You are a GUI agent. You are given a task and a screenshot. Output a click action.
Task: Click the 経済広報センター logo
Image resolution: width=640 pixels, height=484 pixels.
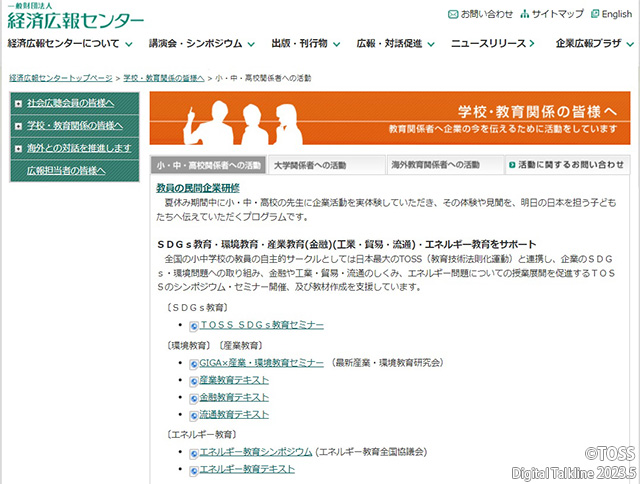click(75, 18)
